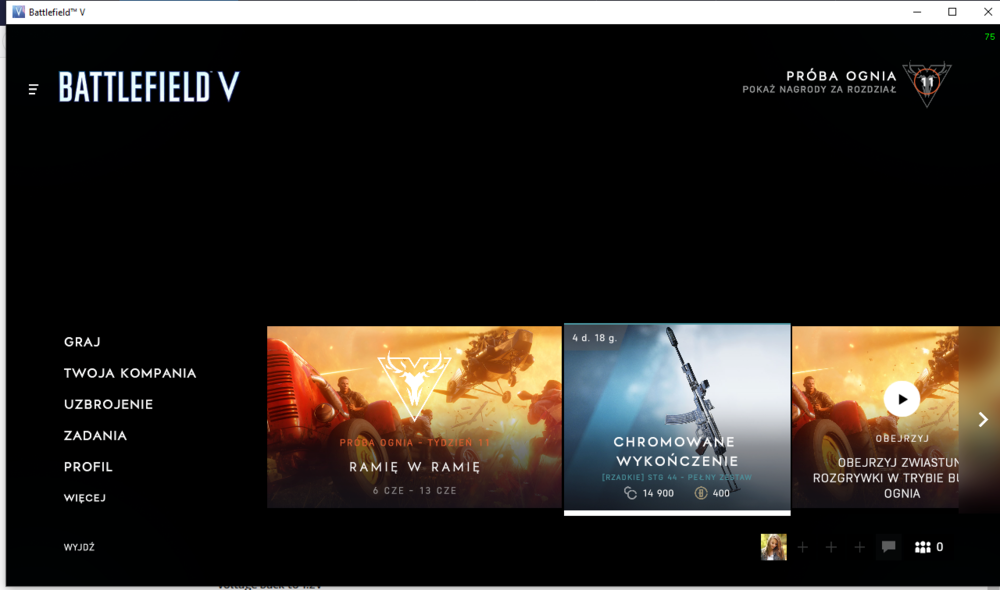Click the Battlefield V logo
Screen dimensions: 1000x590
149,87
